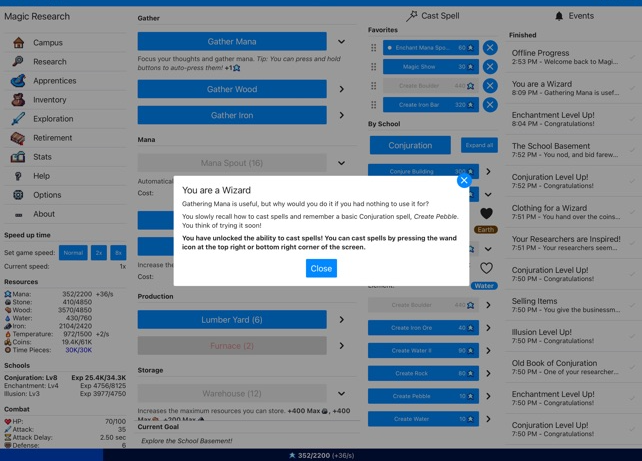Remove Enchant Mana Spout from favorites
This screenshot has width=642, height=461.
pos(490,47)
